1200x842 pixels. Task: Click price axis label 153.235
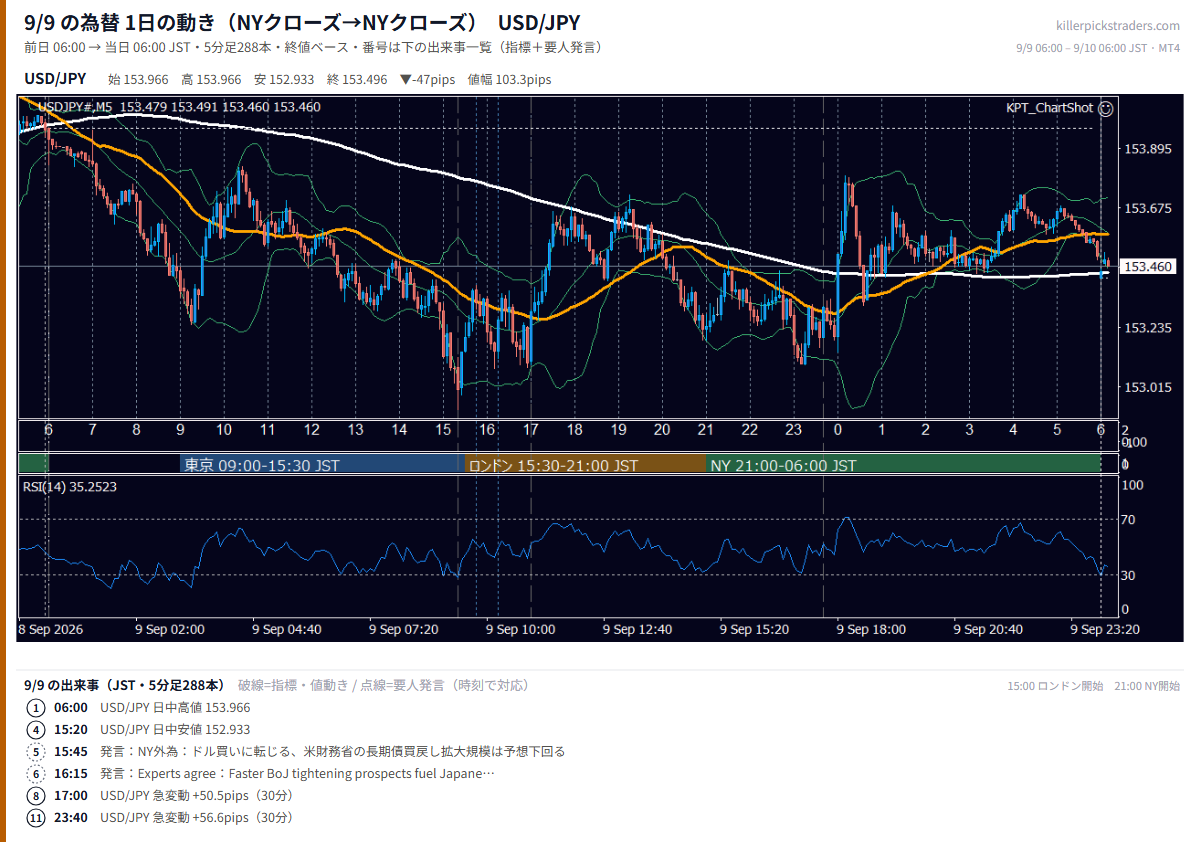(1147, 327)
